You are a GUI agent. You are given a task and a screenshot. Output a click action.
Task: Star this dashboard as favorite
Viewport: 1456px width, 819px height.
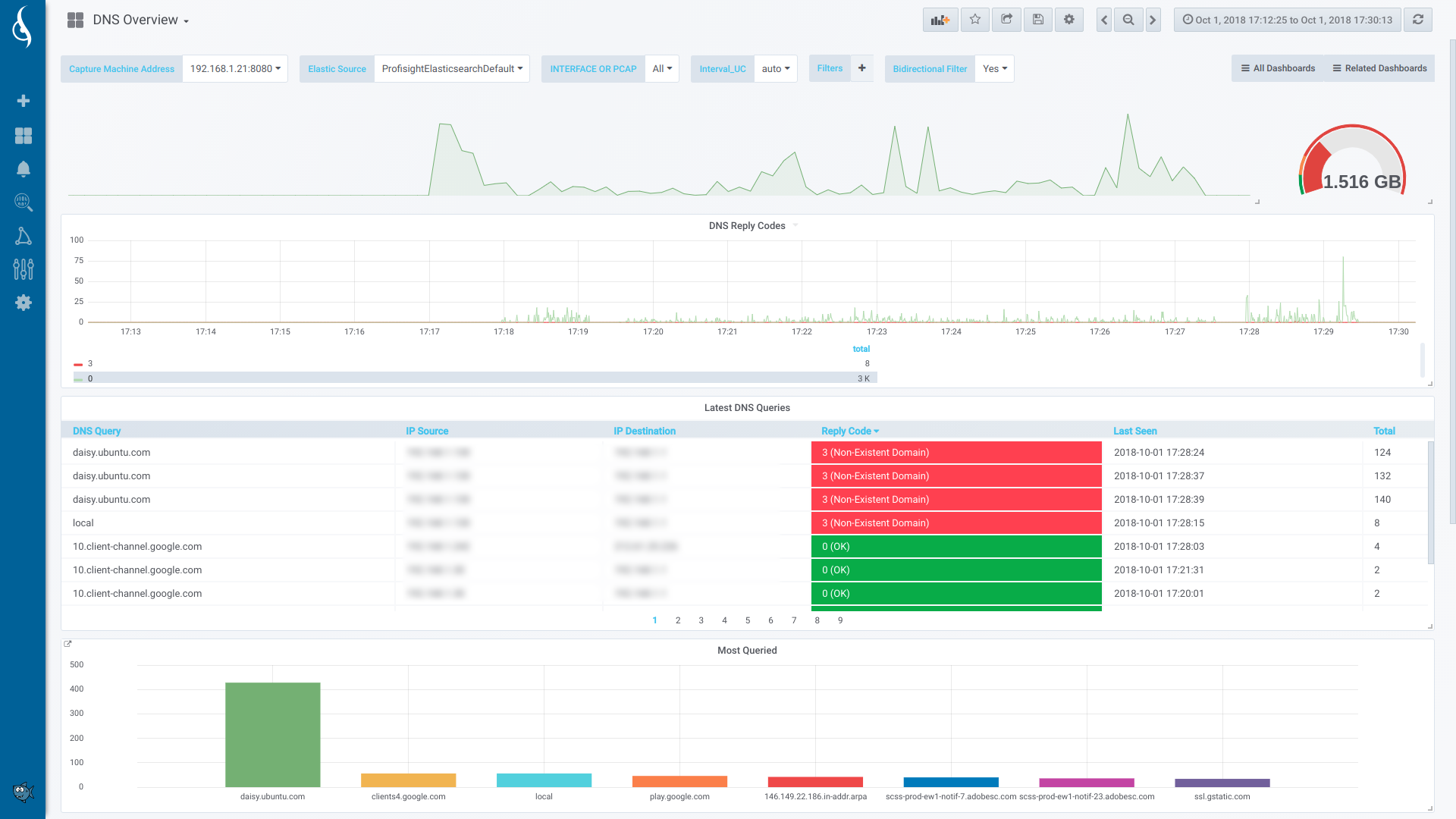(975, 20)
